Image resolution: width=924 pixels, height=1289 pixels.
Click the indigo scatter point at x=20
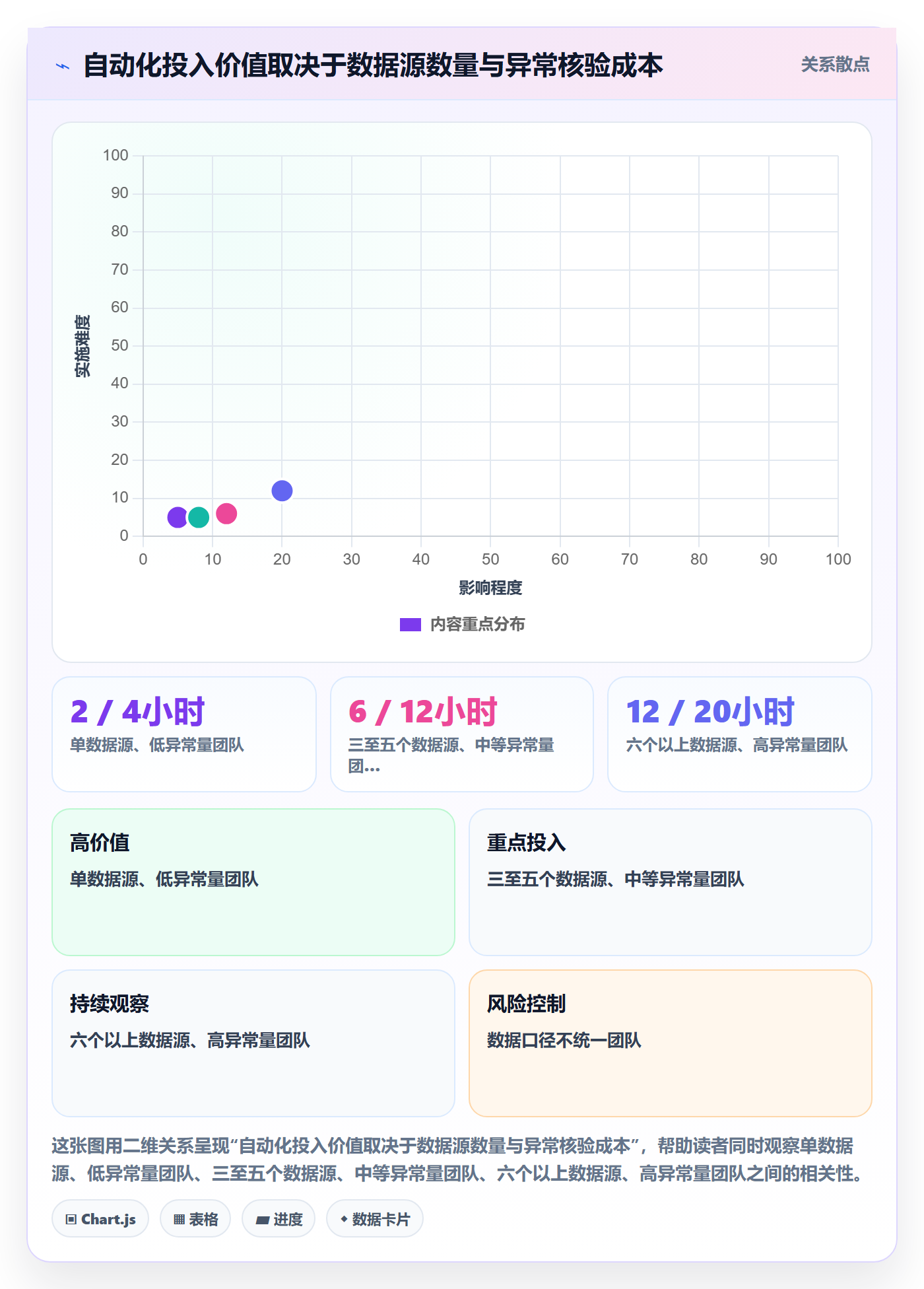[x=282, y=491]
